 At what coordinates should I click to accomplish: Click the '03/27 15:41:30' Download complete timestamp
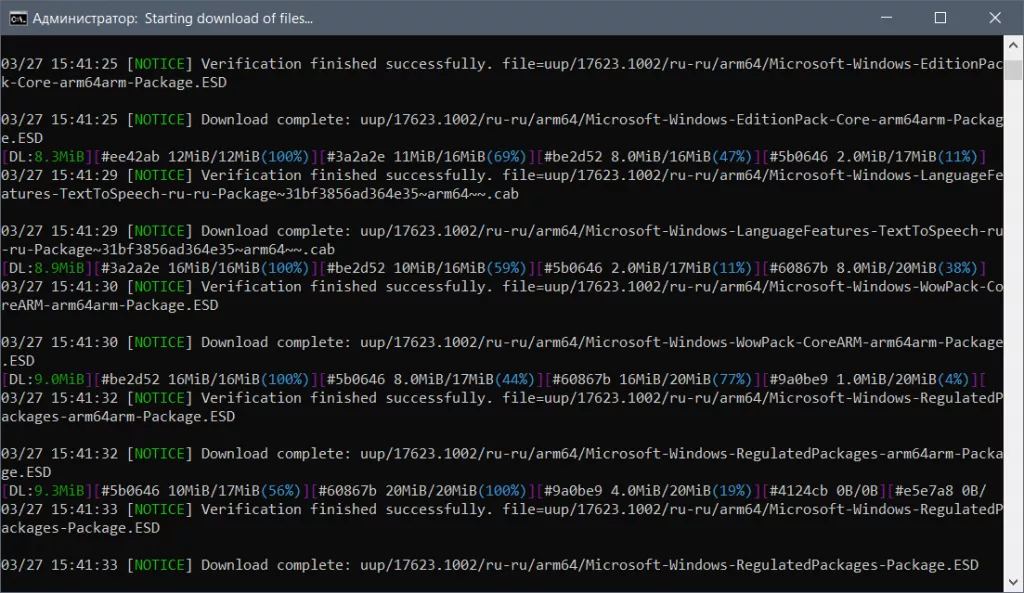pyautogui.click(x=59, y=342)
